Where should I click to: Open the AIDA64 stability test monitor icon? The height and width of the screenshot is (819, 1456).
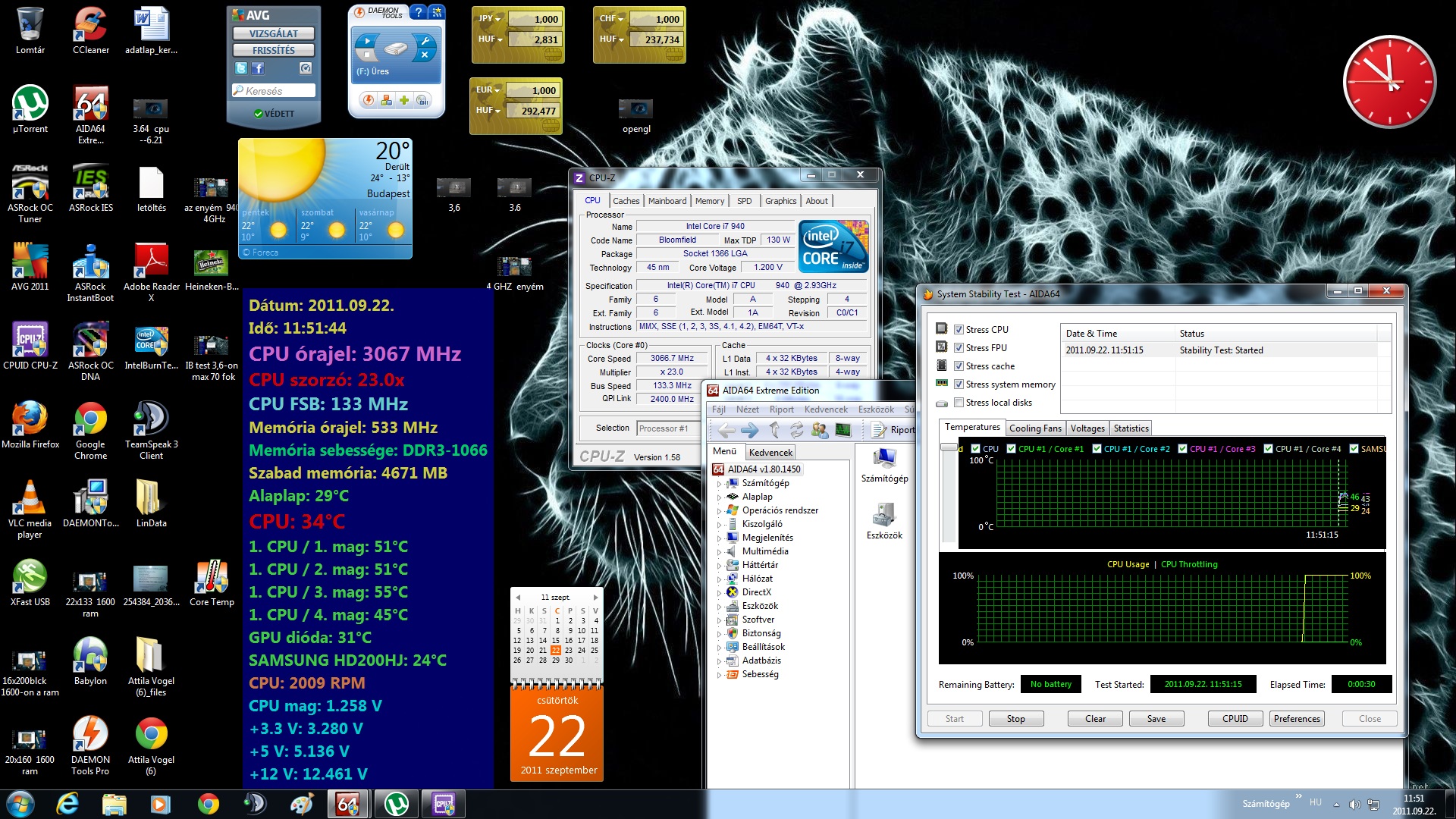click(x=843, y=431)
